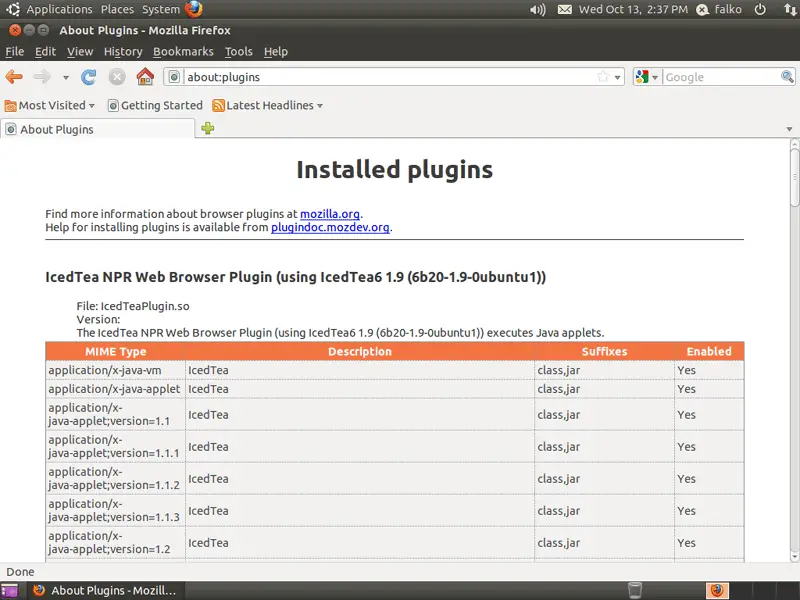
Task: Click the MIME Type column header
Action: 115,352
